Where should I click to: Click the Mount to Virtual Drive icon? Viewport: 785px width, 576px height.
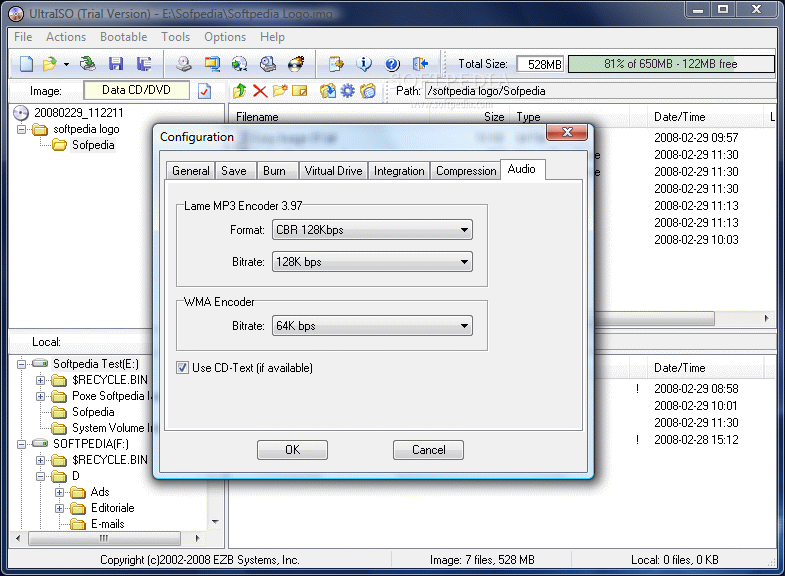pyautogui.click(x=268, y=64)
